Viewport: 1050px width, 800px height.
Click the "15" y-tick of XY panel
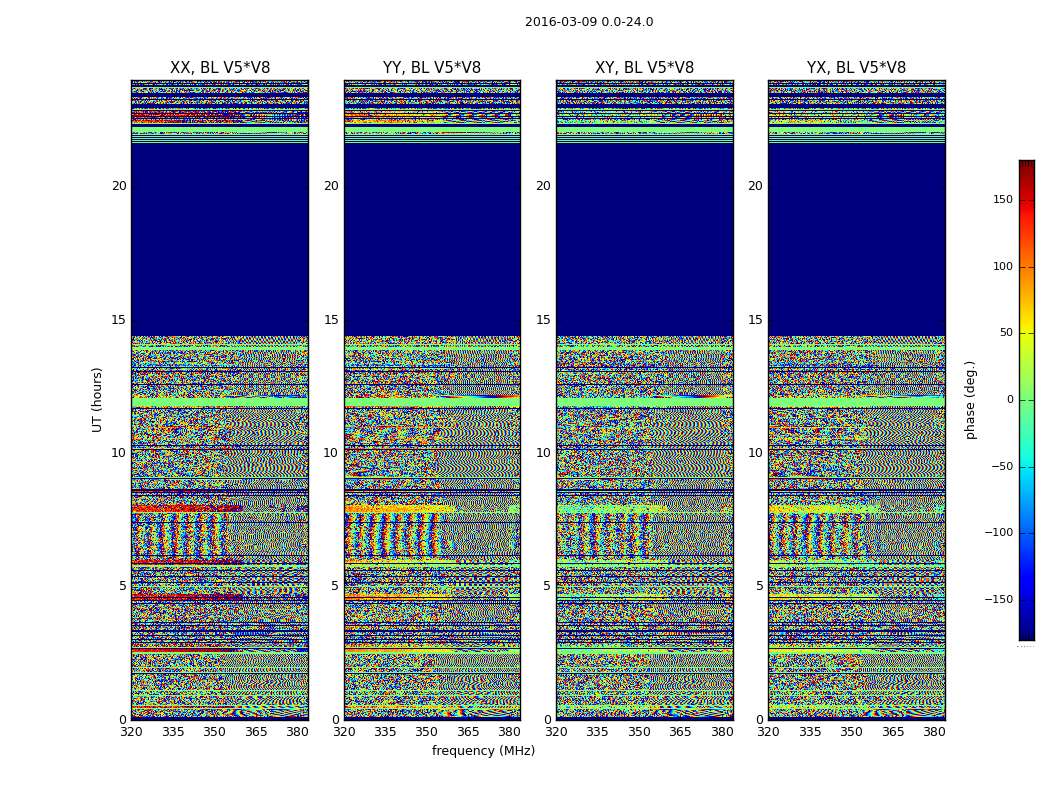click(x=543, y=319)
